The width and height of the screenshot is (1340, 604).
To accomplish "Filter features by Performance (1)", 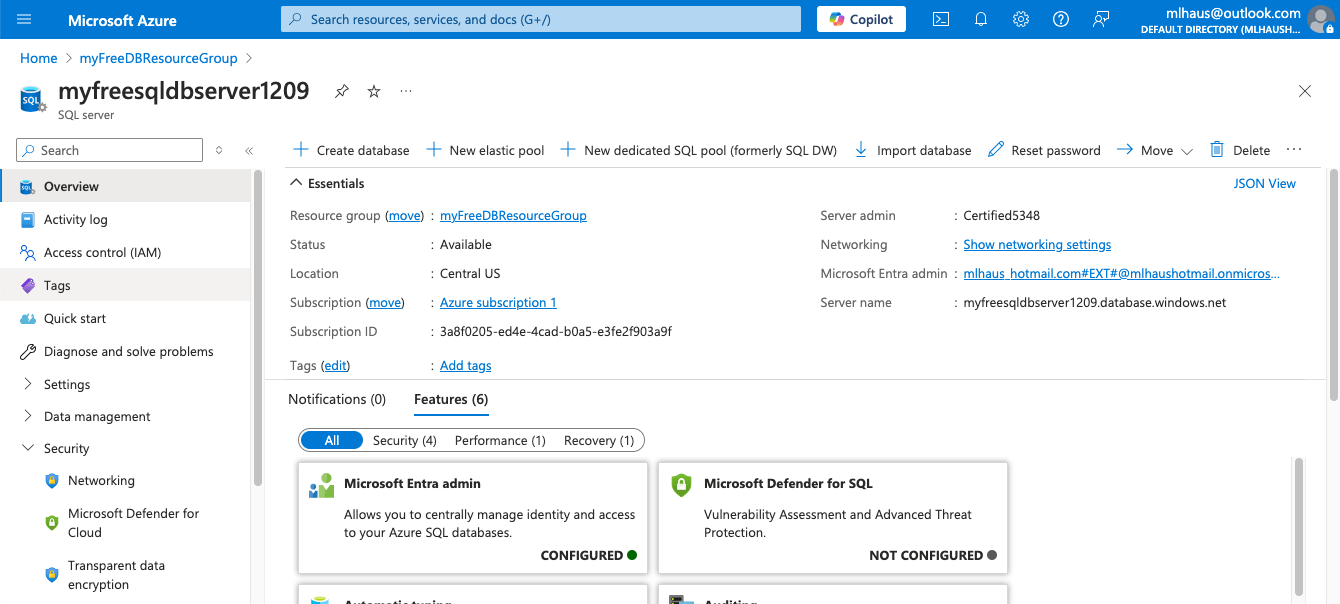I will click(500, 440).
